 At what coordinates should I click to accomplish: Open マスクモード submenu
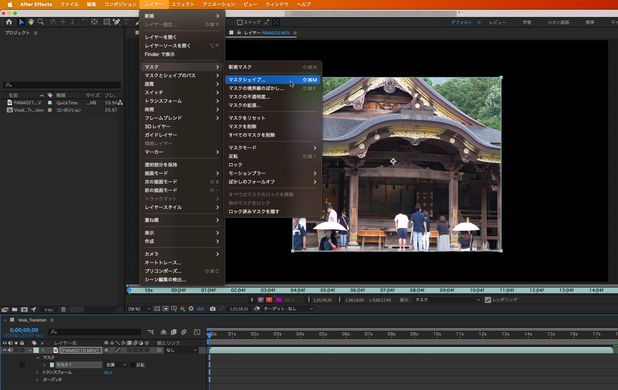point(272,148)
